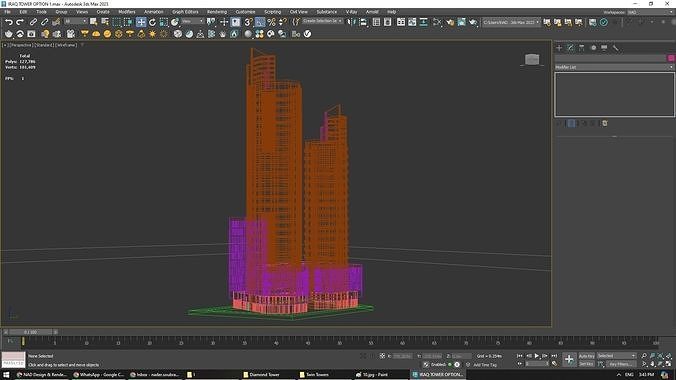The image size is (676, 380).
Task: Activate the Select and Rotate tool
Action: click(152, 22)
